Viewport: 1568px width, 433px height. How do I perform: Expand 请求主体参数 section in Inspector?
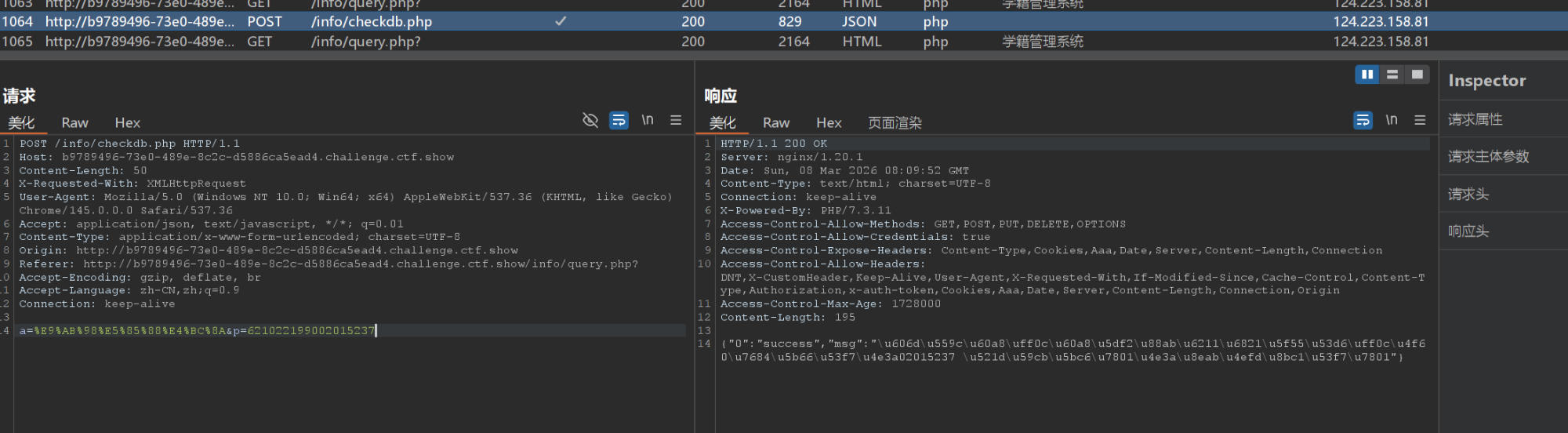(1488, 156)
